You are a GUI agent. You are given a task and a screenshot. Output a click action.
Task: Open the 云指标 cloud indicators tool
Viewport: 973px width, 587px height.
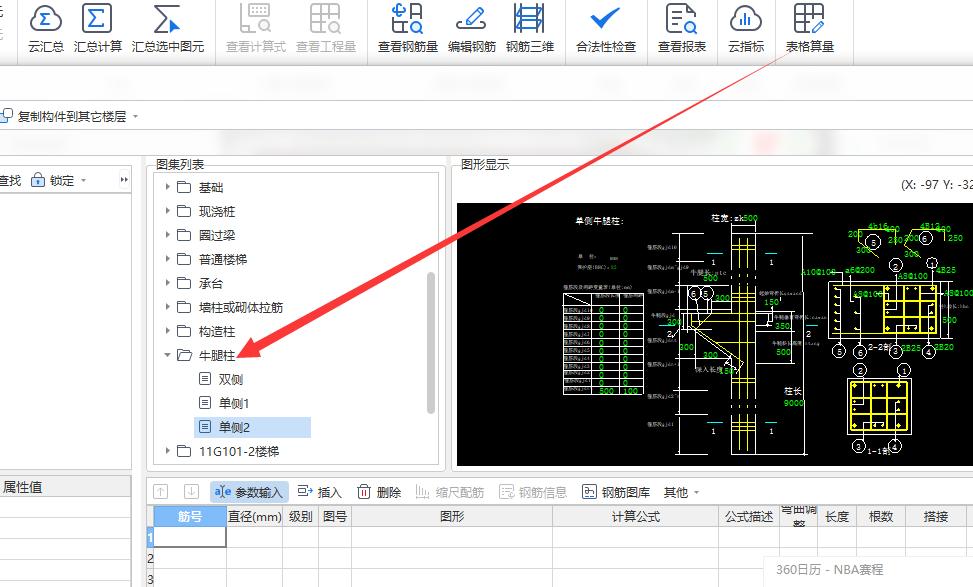coord(746,28)
